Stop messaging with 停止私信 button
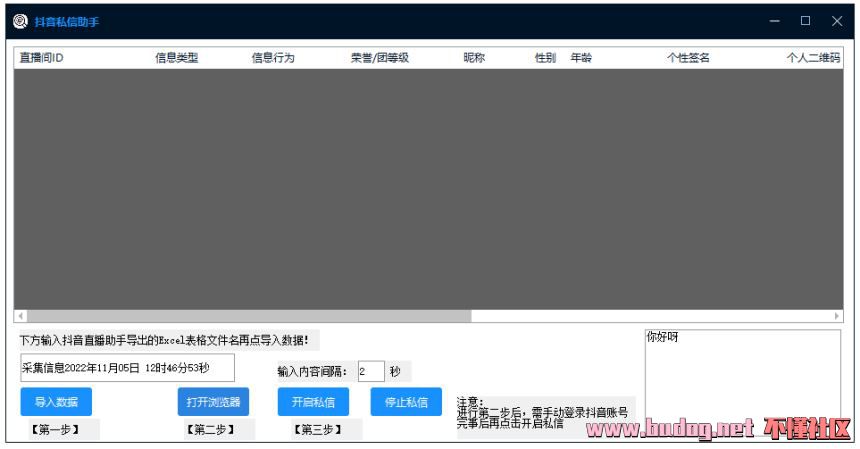 pos(406,402)
